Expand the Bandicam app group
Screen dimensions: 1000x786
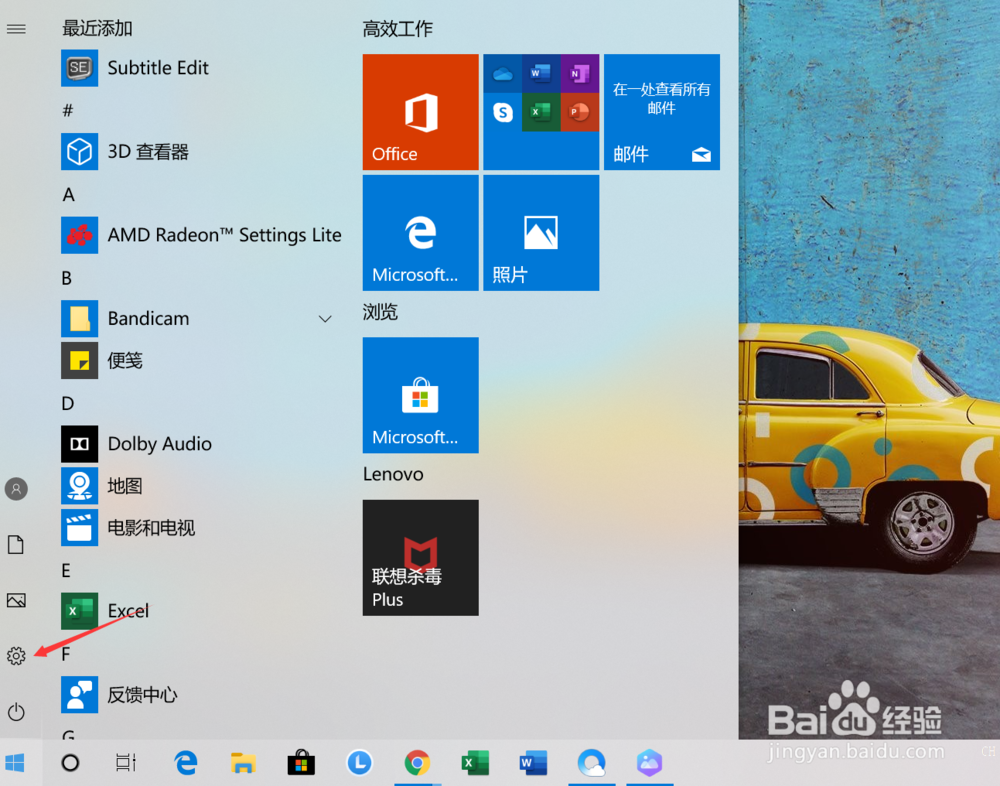325,318
